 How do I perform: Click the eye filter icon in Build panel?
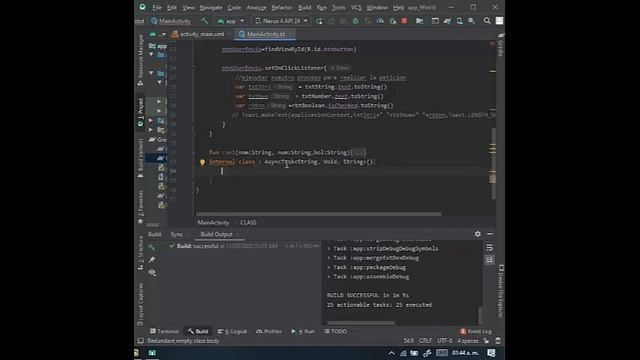point(152,272)
